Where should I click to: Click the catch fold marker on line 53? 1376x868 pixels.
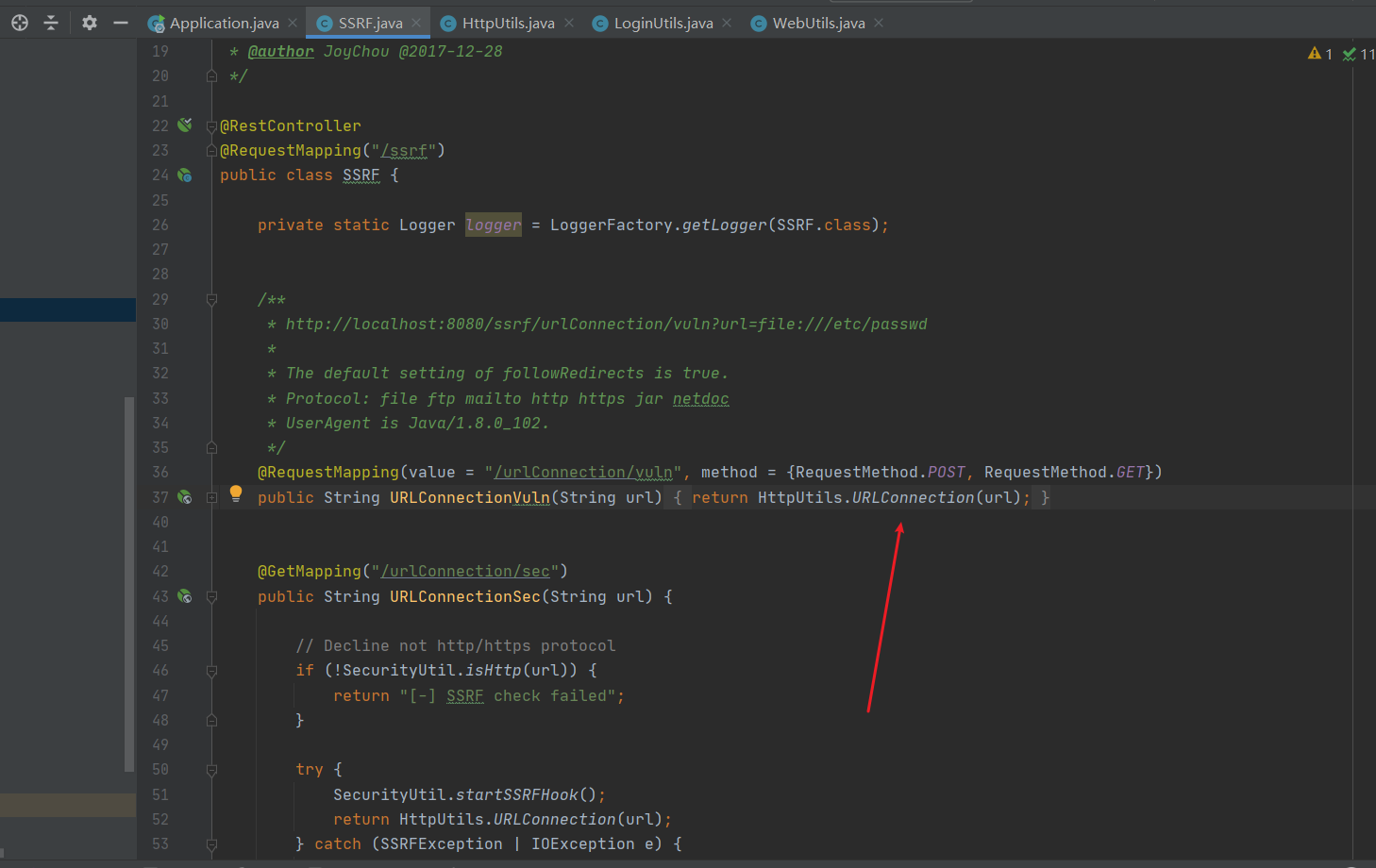click(212, 844)
